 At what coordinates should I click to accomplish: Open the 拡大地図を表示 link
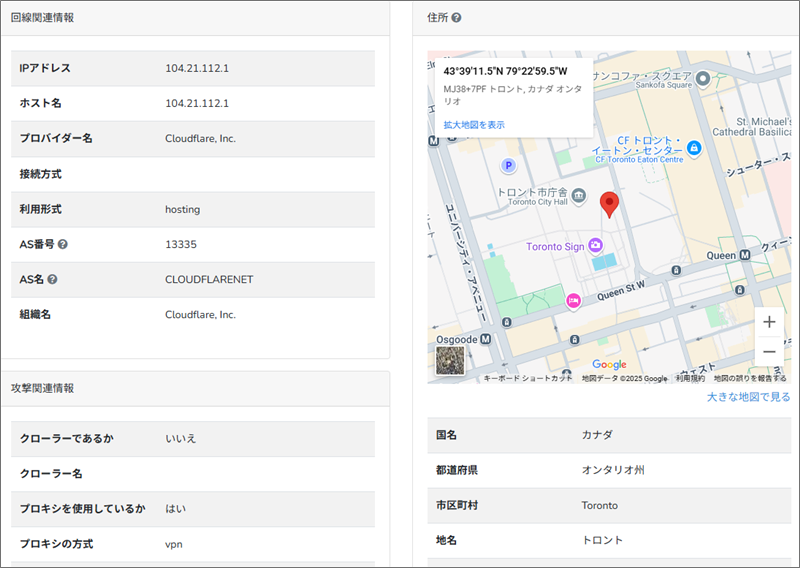point(474,125)
